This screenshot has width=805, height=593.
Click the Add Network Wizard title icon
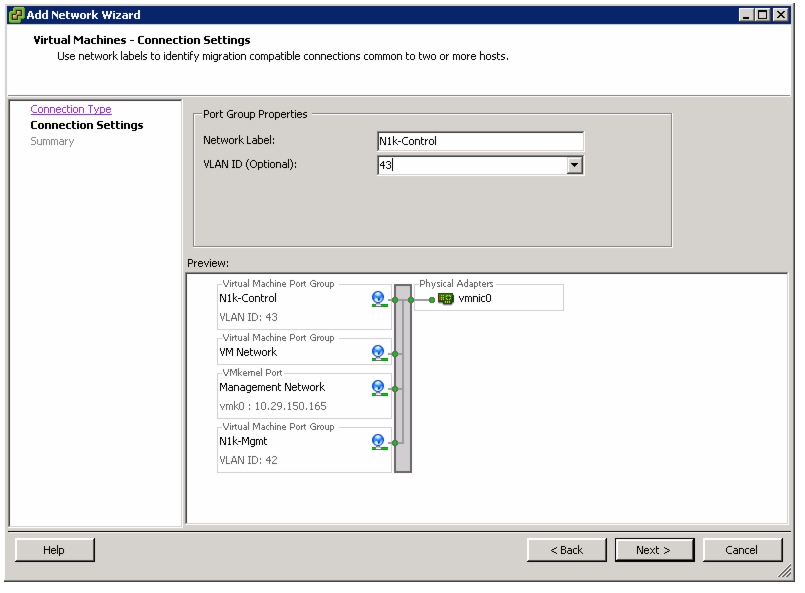coord(16,15)
